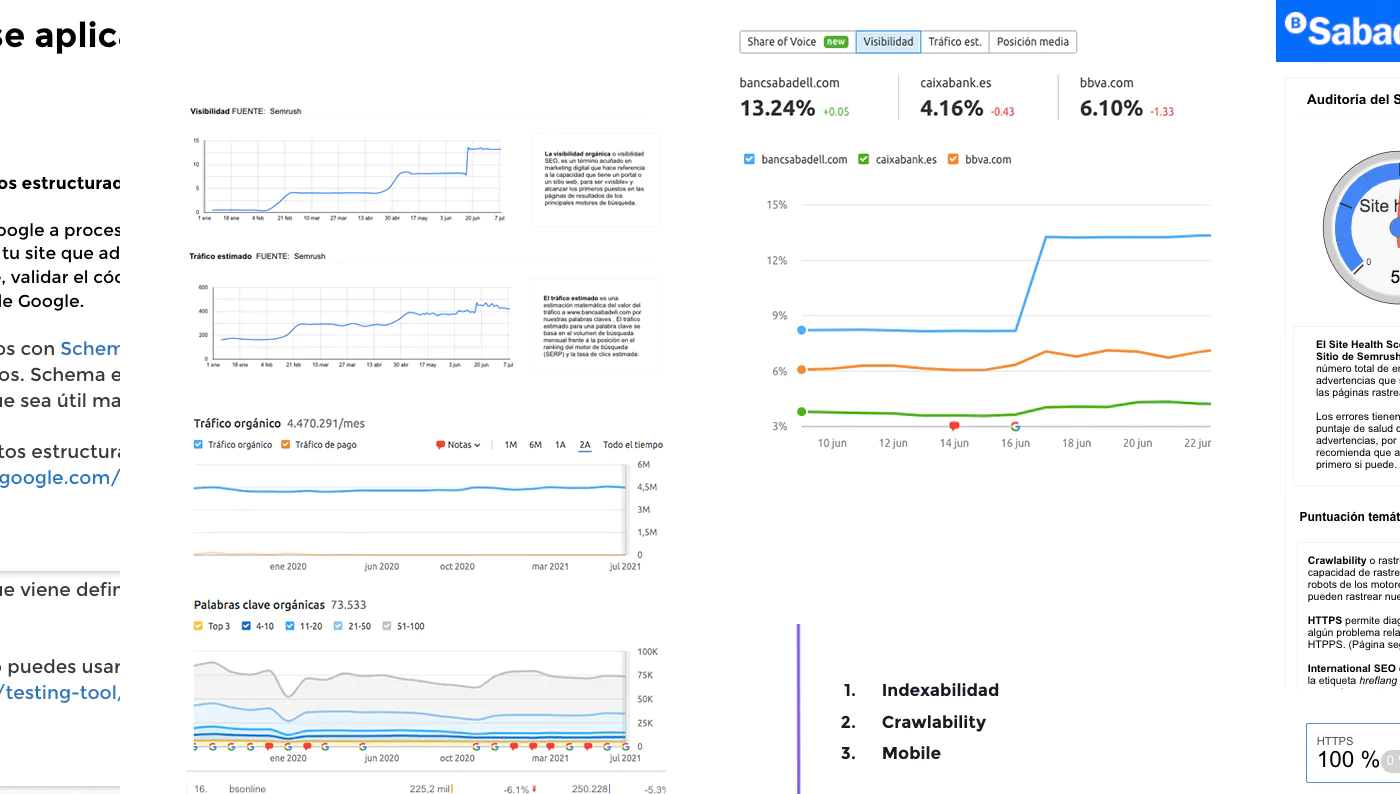Click the red note marker at 14 jun
Image resolution: width=1400 pixels, height=794 pixels.
point(954,426)
